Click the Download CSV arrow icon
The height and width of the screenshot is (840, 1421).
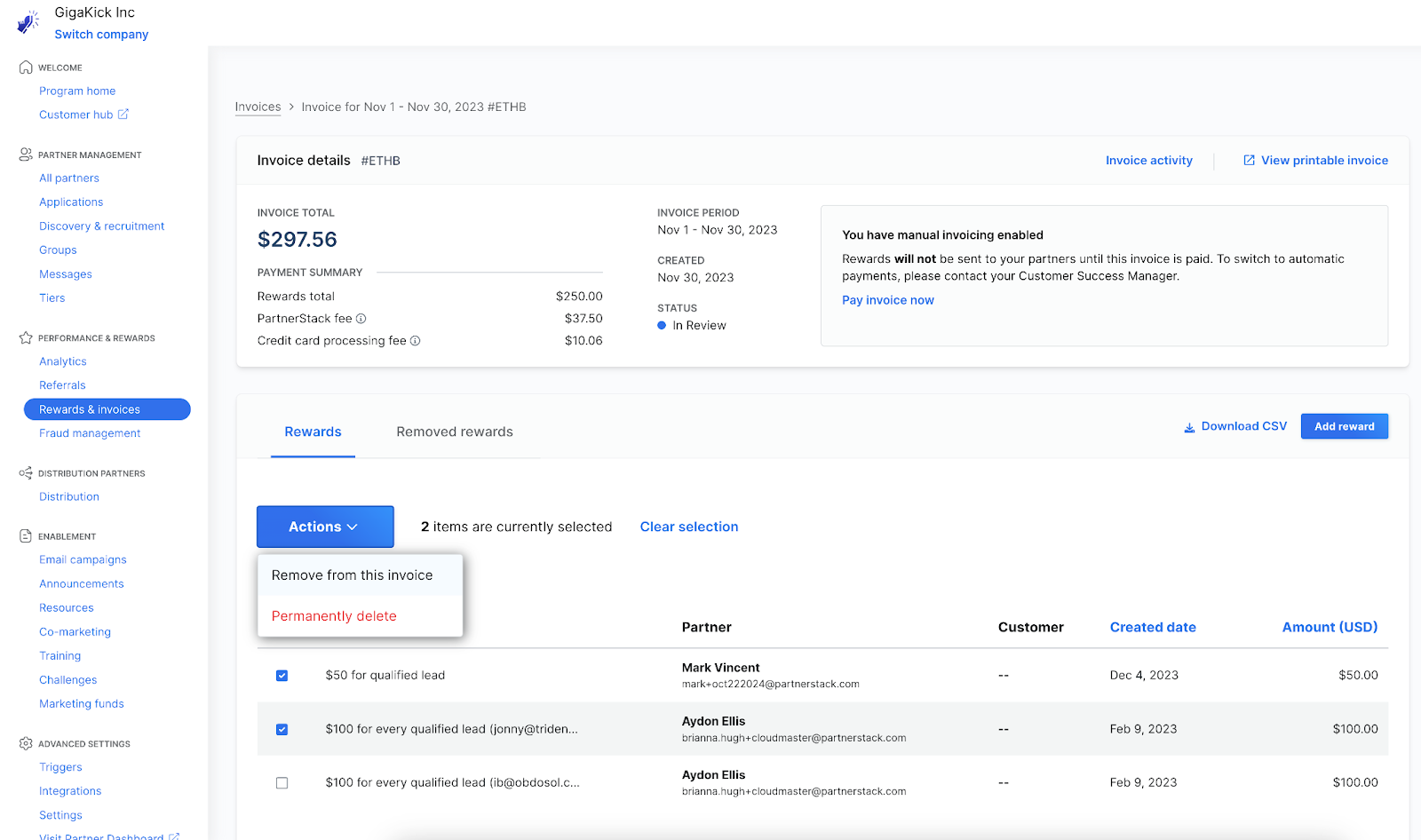[1189, 427]
